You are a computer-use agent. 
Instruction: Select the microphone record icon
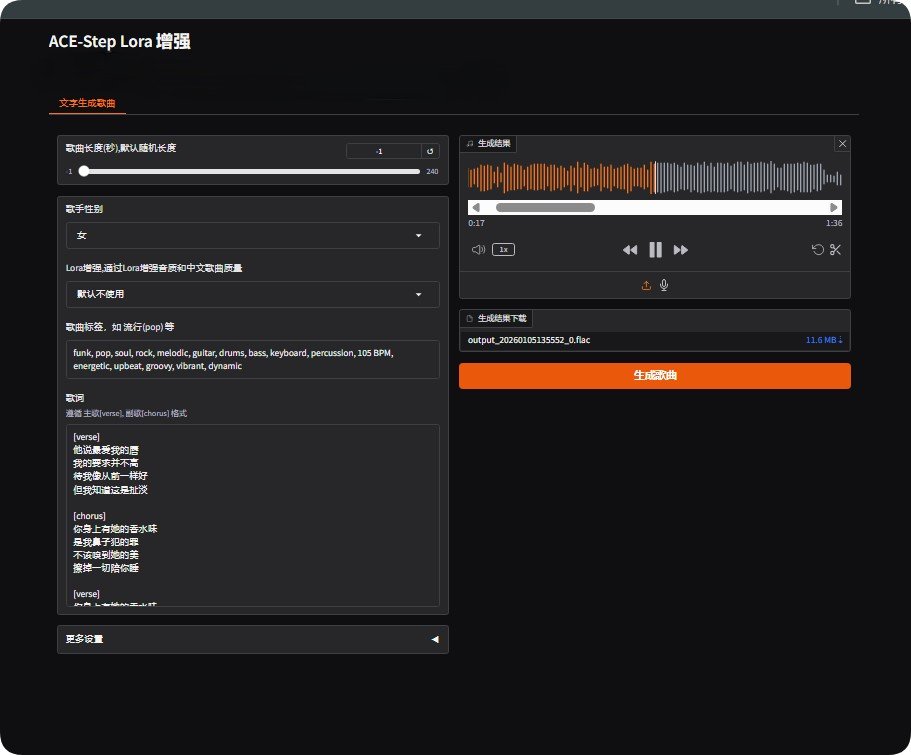[664, 285]
